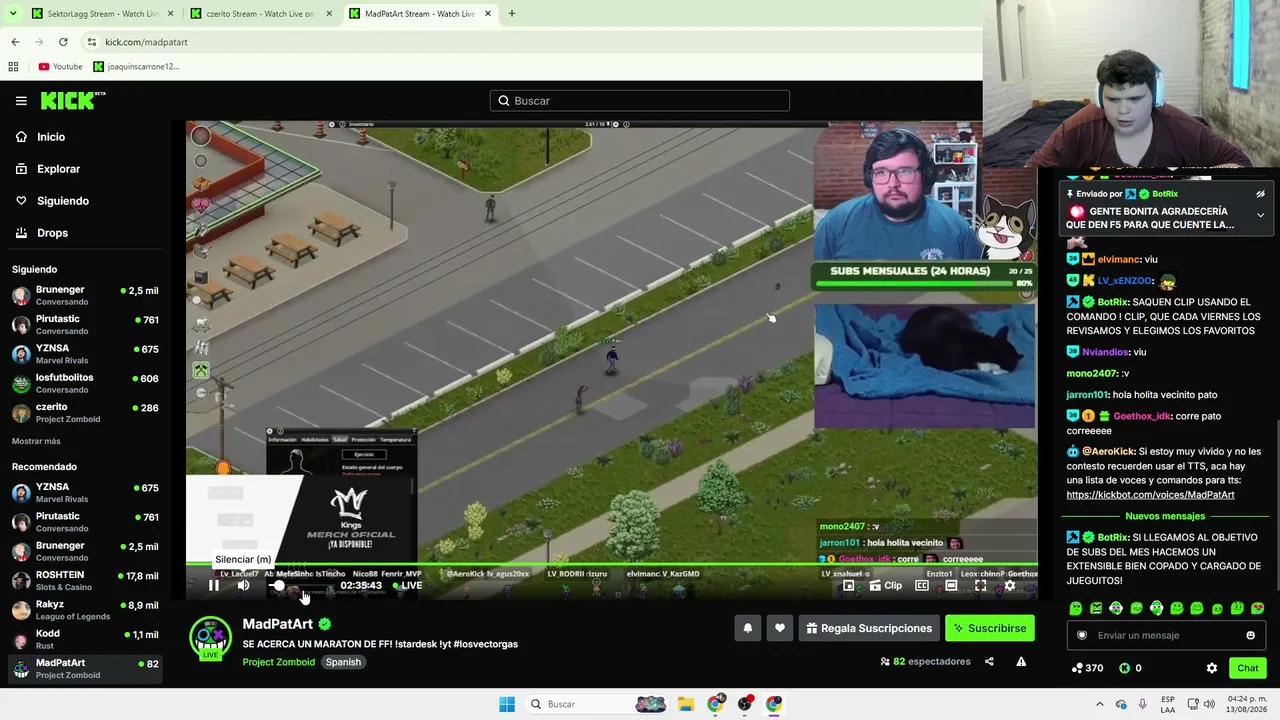The width and height of the screenshot is (1280, 720).
Task: Click the first quick emote in the chat row
Action: click(1076, 608)
